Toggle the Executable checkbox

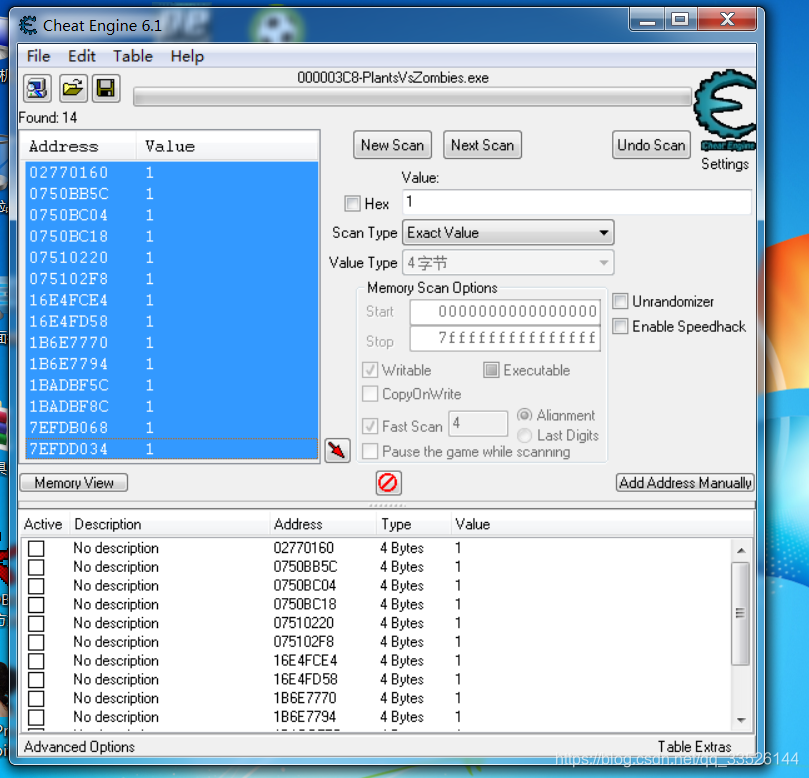pyautogui.click(x=491, y=370)
